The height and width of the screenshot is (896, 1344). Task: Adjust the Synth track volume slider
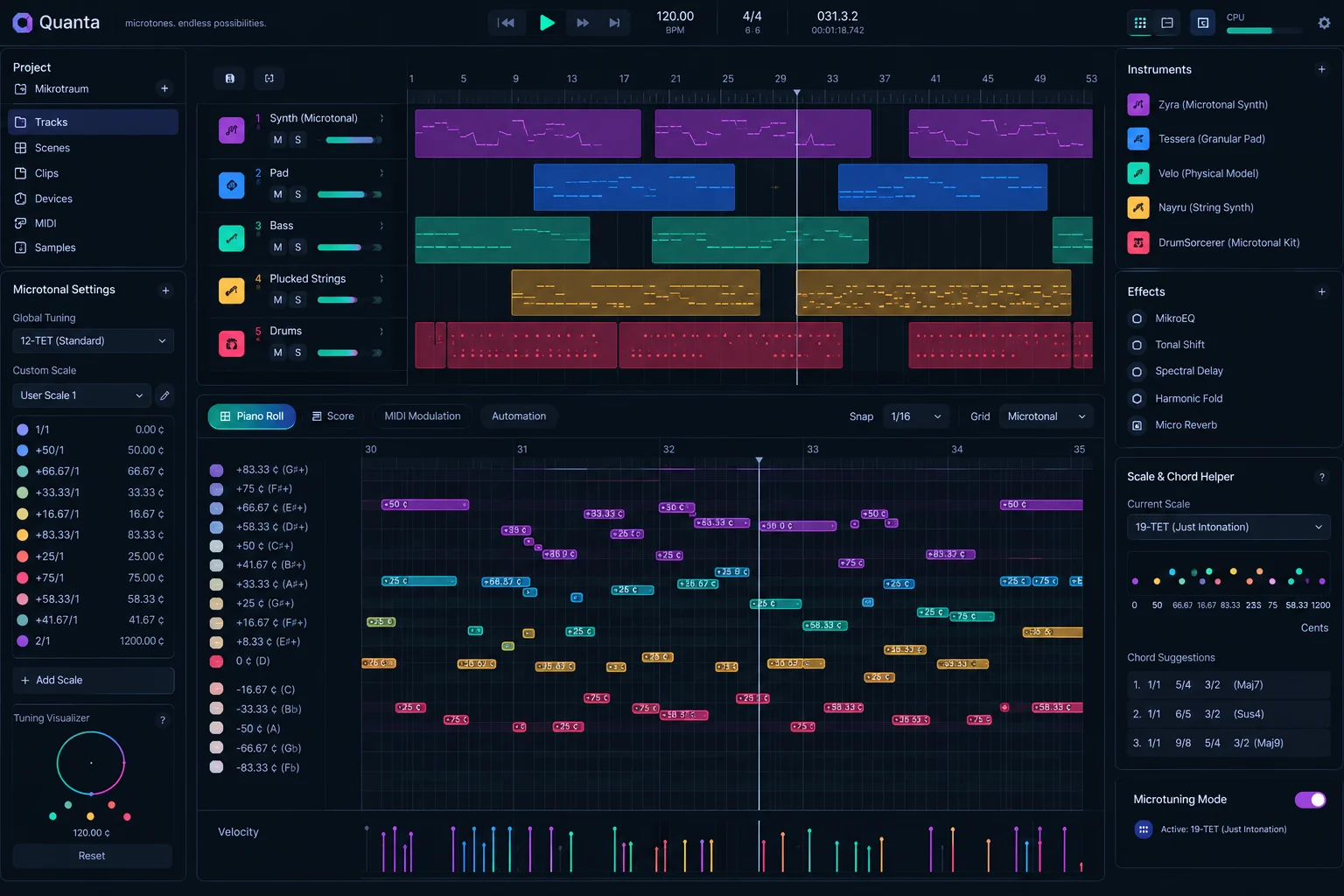pos(353,140)
